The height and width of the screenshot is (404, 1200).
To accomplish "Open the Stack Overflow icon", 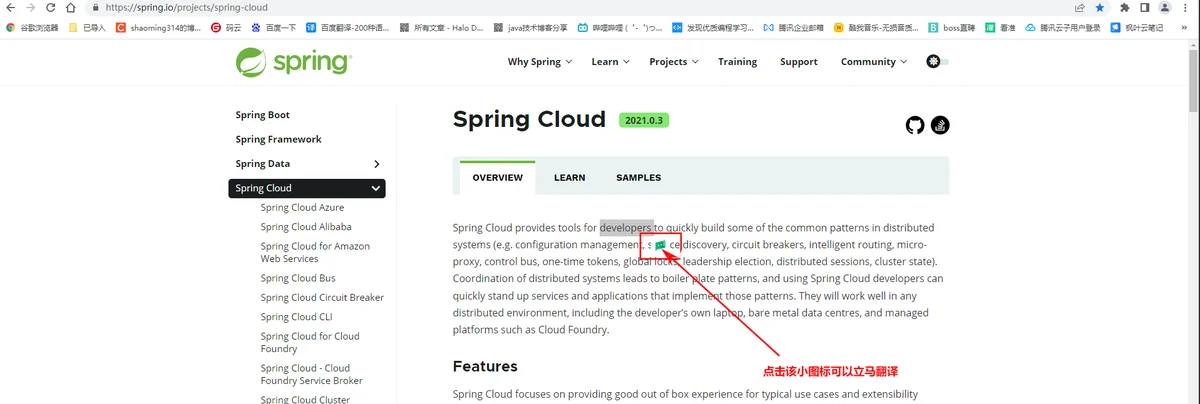I will [x=940, y=125].
